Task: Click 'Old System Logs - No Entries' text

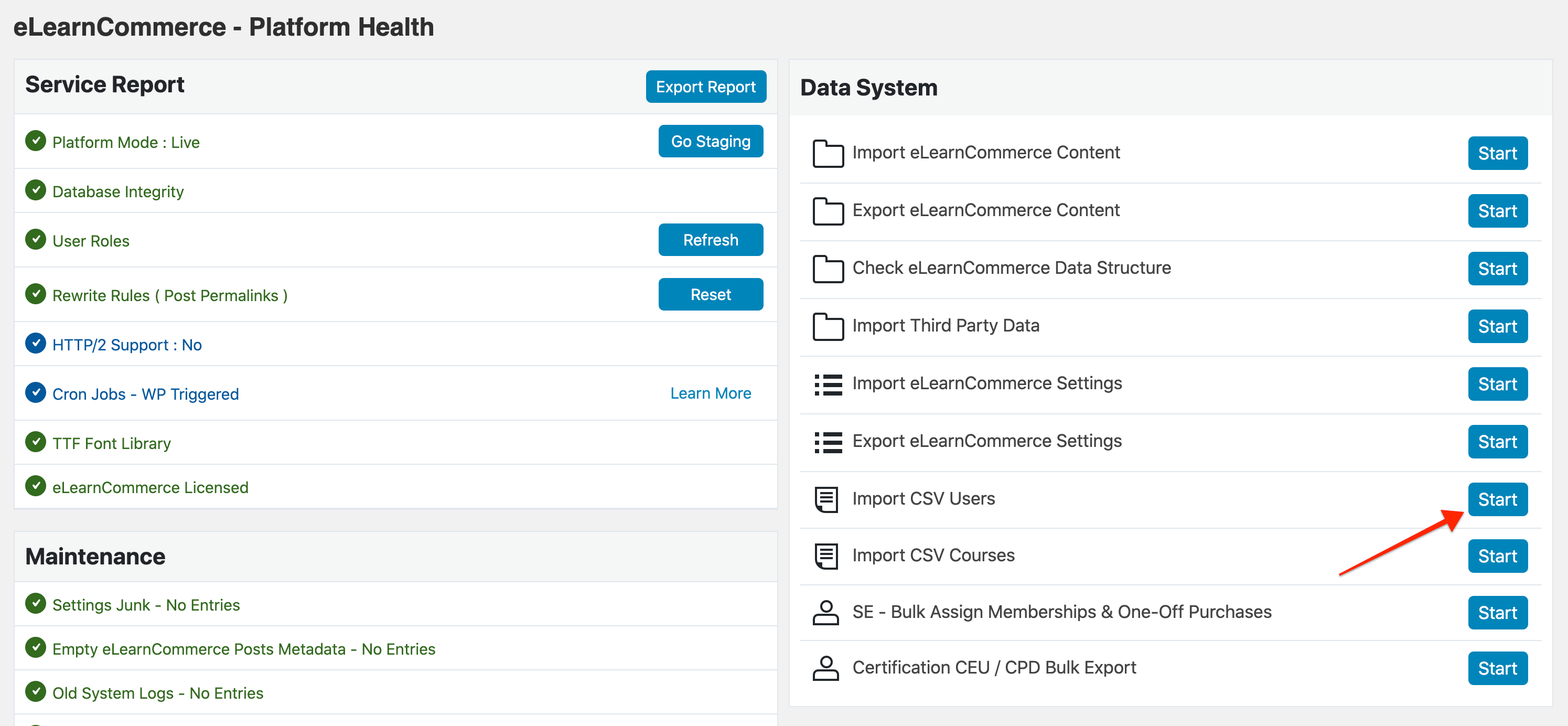Action: tap(158, 693)
